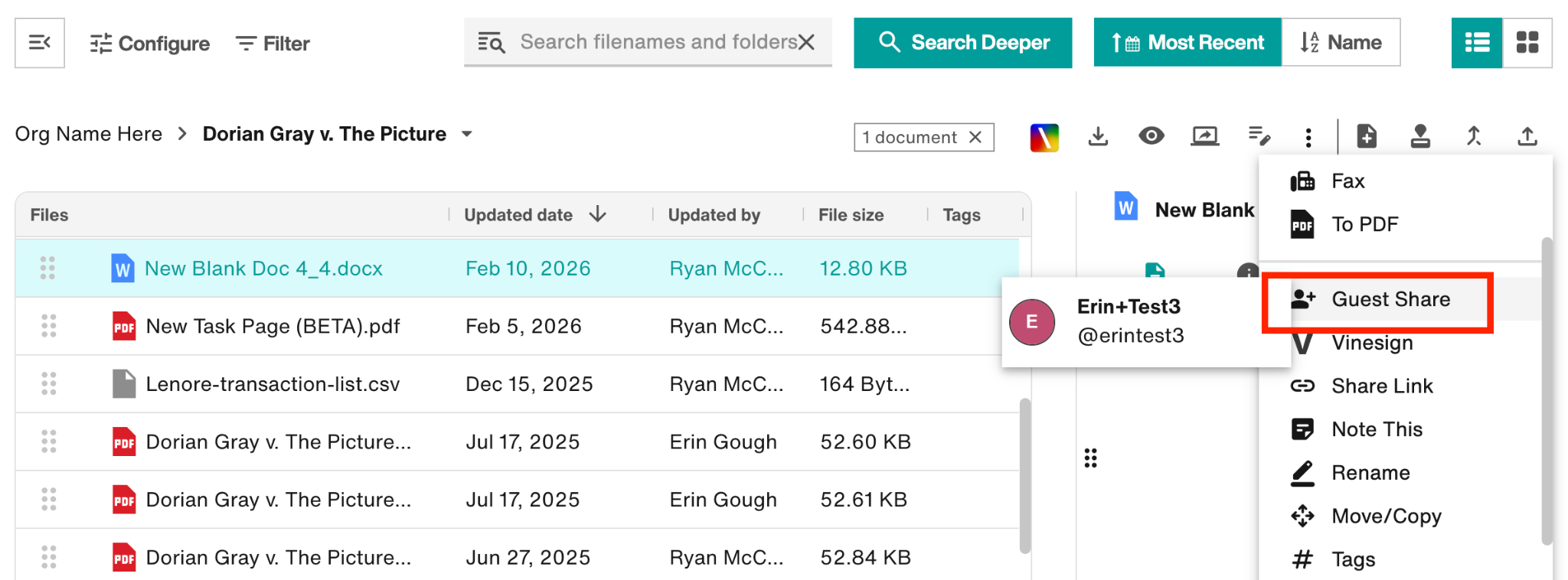
Task: Click the preview panel drag handle dots
Action: pos(1091,458)
